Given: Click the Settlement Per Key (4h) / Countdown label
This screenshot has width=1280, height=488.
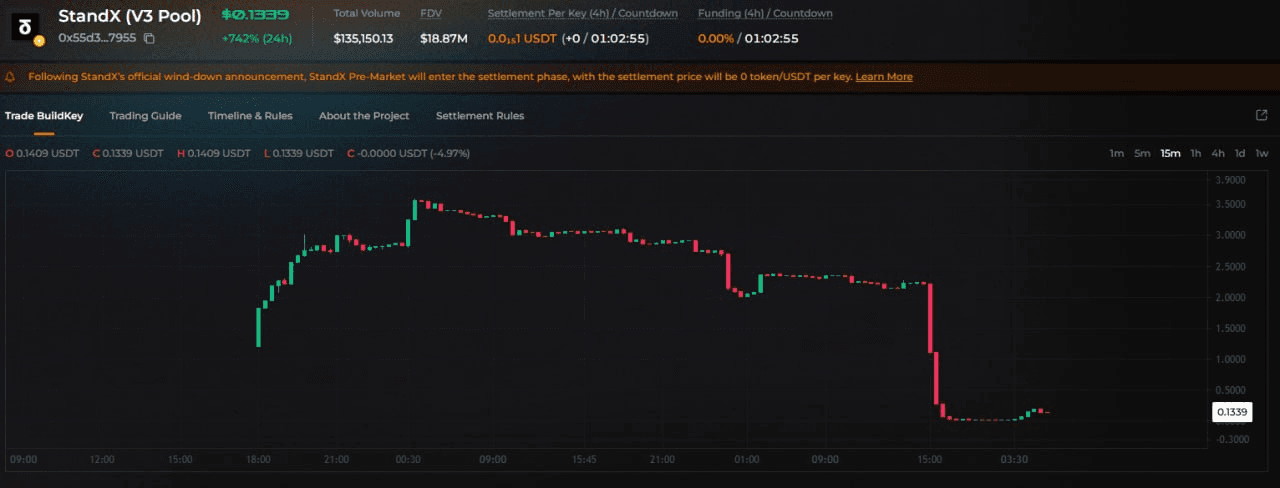Looking at the screenshot, I should coord(582,14).
